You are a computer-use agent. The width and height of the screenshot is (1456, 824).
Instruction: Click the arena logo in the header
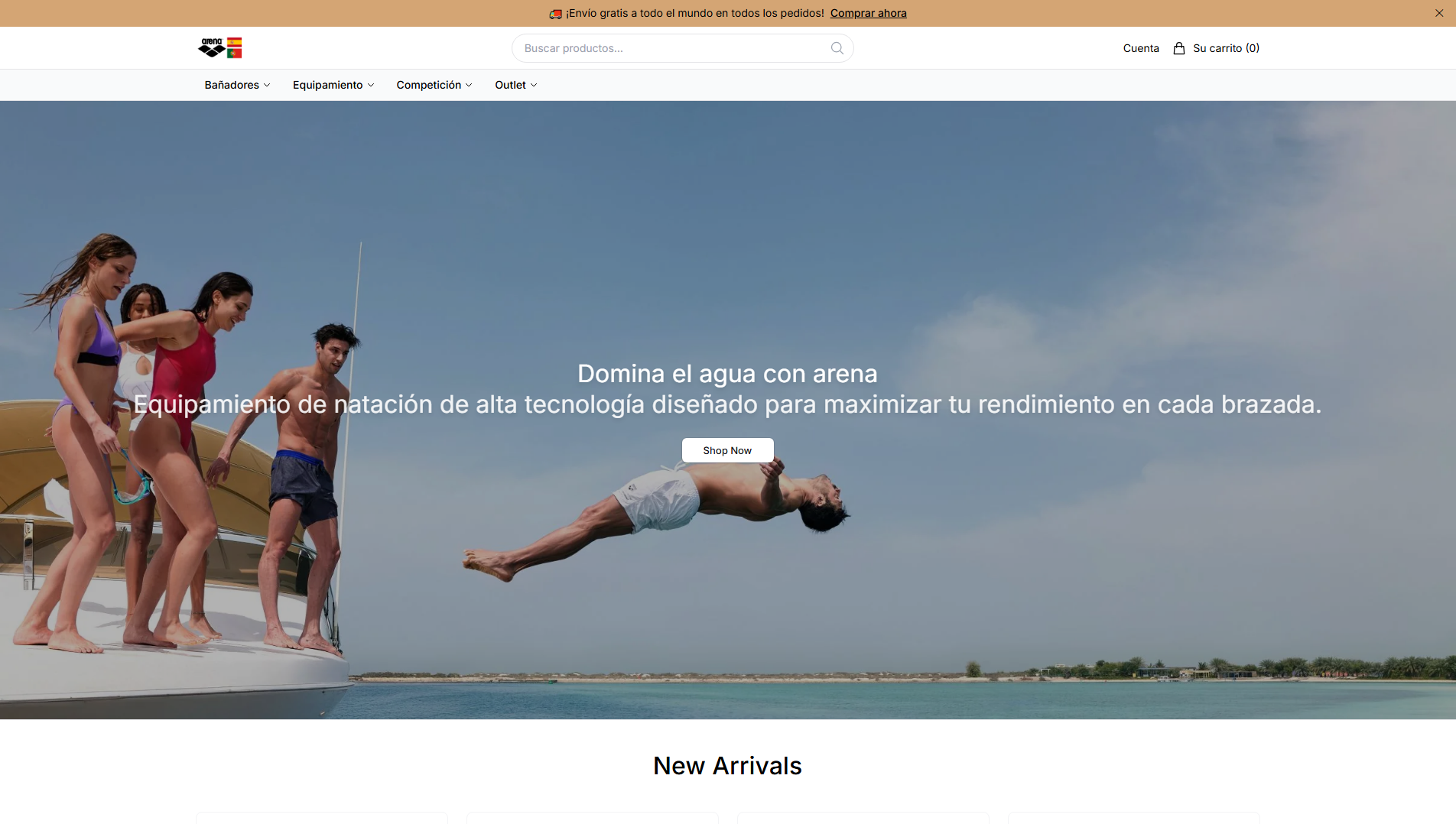click(x=220, y=48)
